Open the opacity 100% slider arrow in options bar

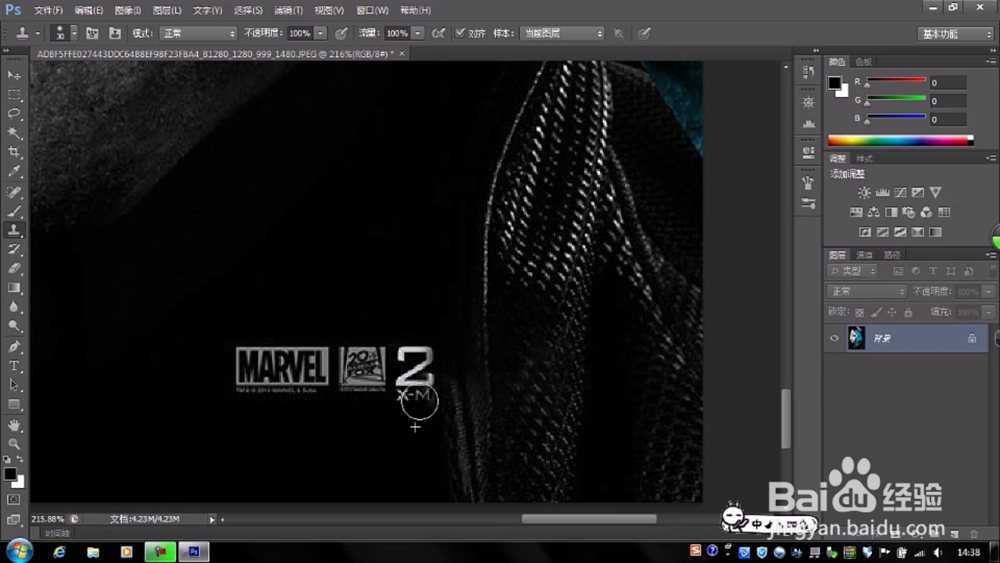coord(321,33)
